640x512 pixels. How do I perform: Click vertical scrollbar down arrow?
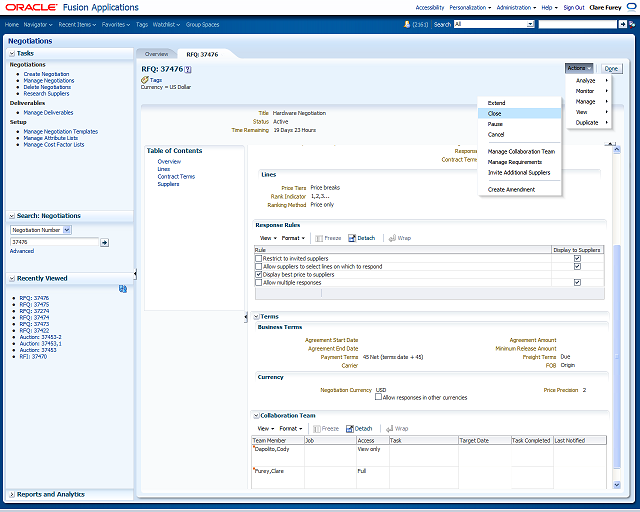point(617,485)
